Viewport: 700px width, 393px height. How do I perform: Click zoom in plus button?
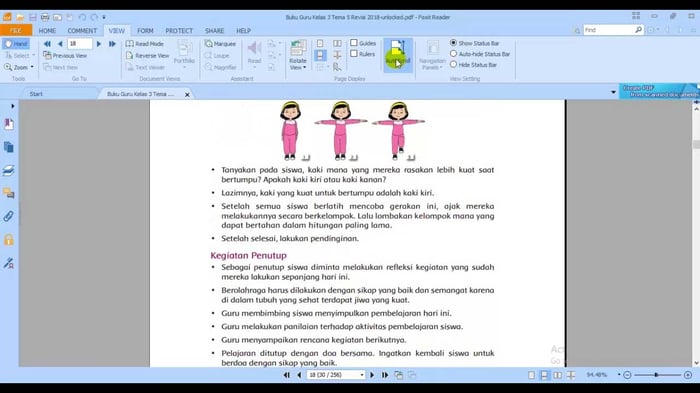[688, 375]
